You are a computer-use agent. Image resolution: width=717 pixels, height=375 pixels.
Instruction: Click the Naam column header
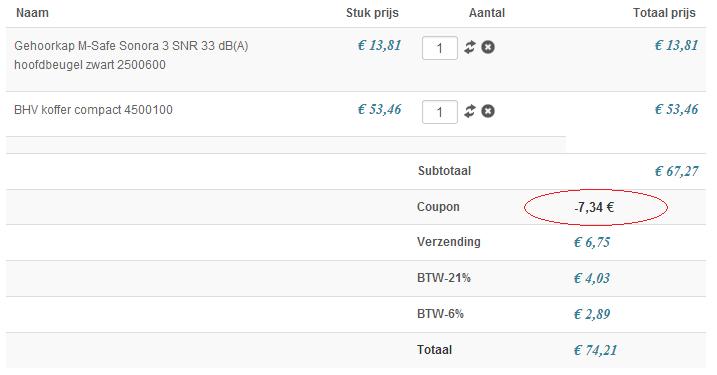[x=32, y=13]
